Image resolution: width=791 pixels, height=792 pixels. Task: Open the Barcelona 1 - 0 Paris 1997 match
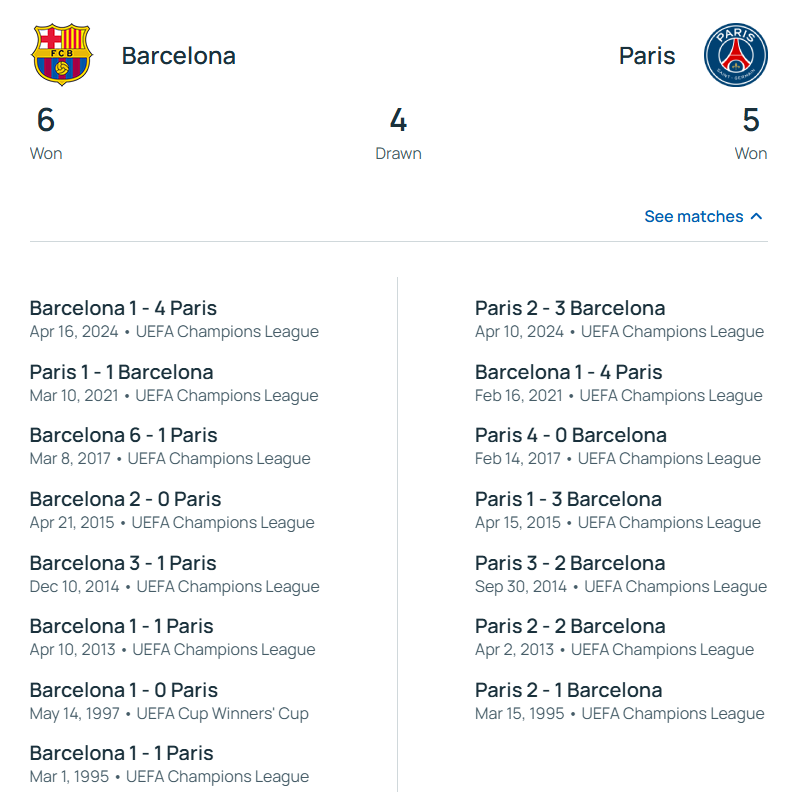[123, 691]
